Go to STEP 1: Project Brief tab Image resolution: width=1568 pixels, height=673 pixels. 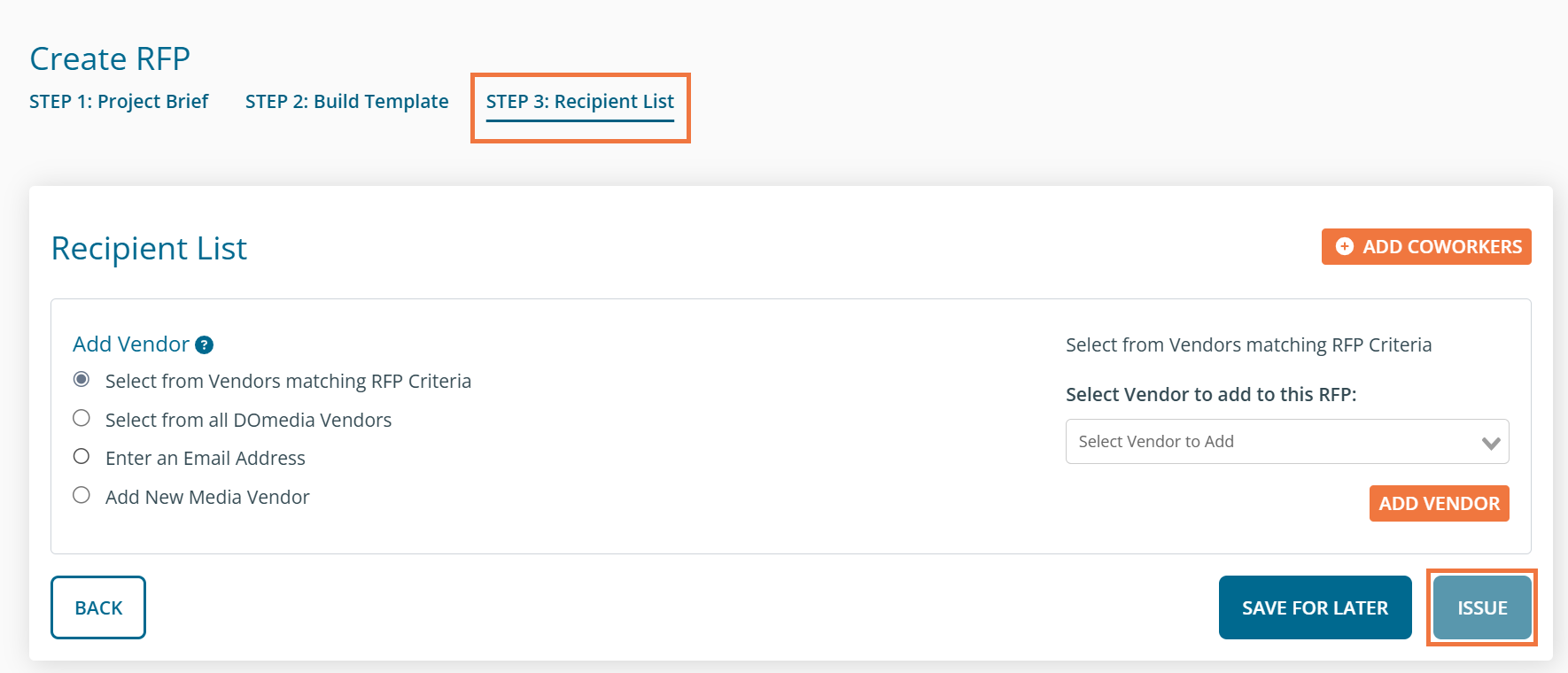point(119,102)
